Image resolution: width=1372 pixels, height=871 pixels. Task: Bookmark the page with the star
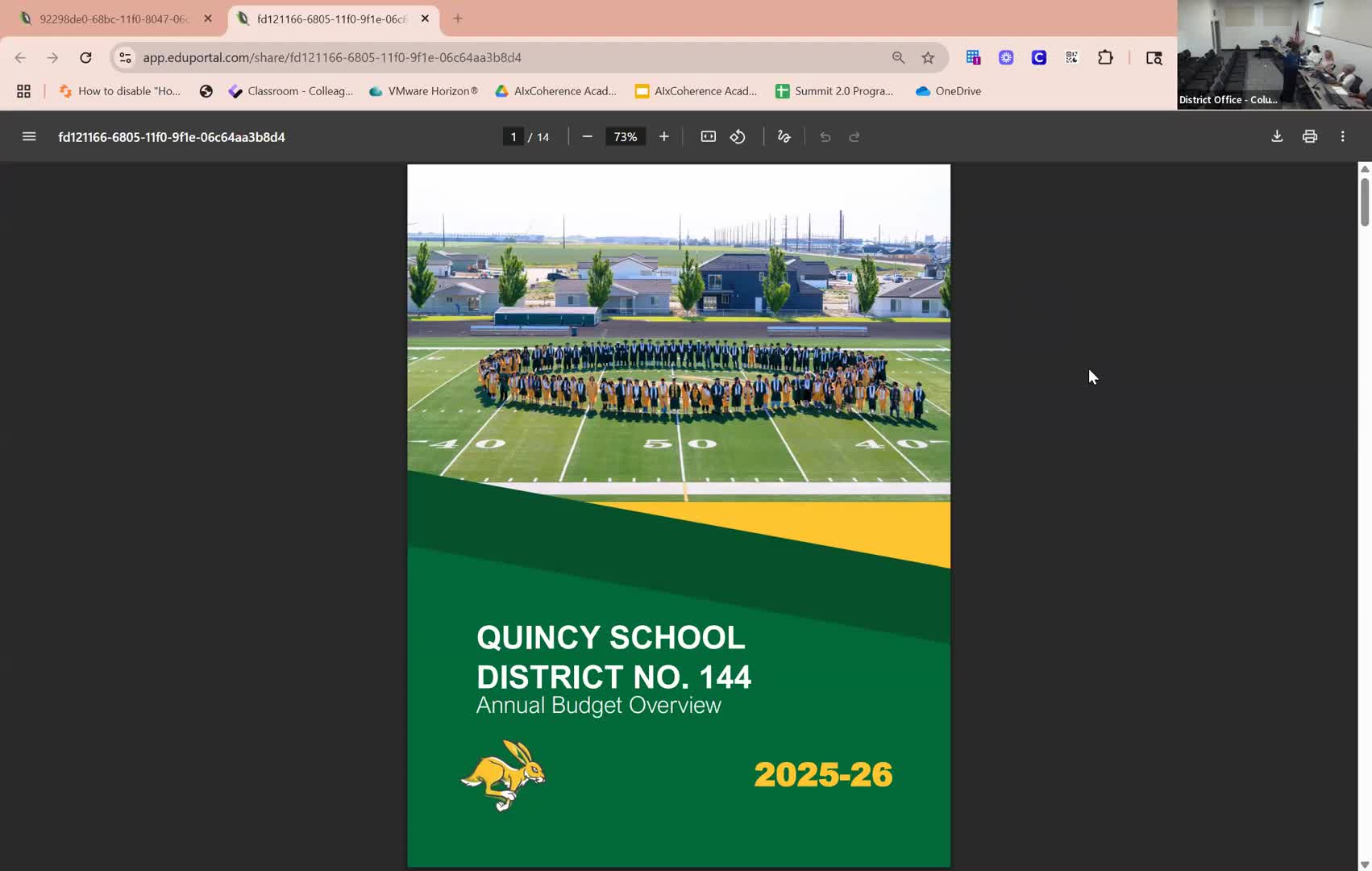(928, 57)
